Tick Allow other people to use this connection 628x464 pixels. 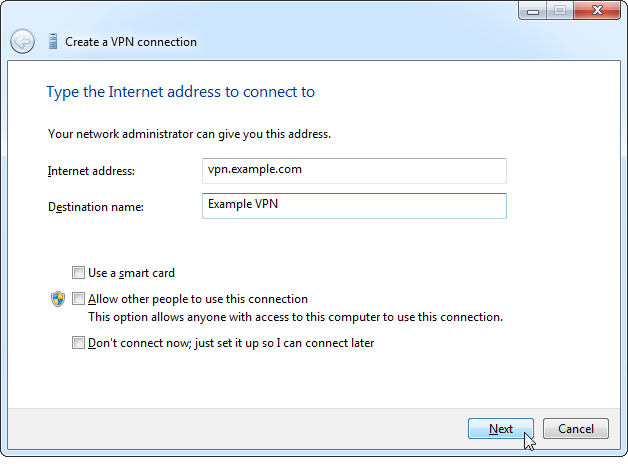(79, 299)
